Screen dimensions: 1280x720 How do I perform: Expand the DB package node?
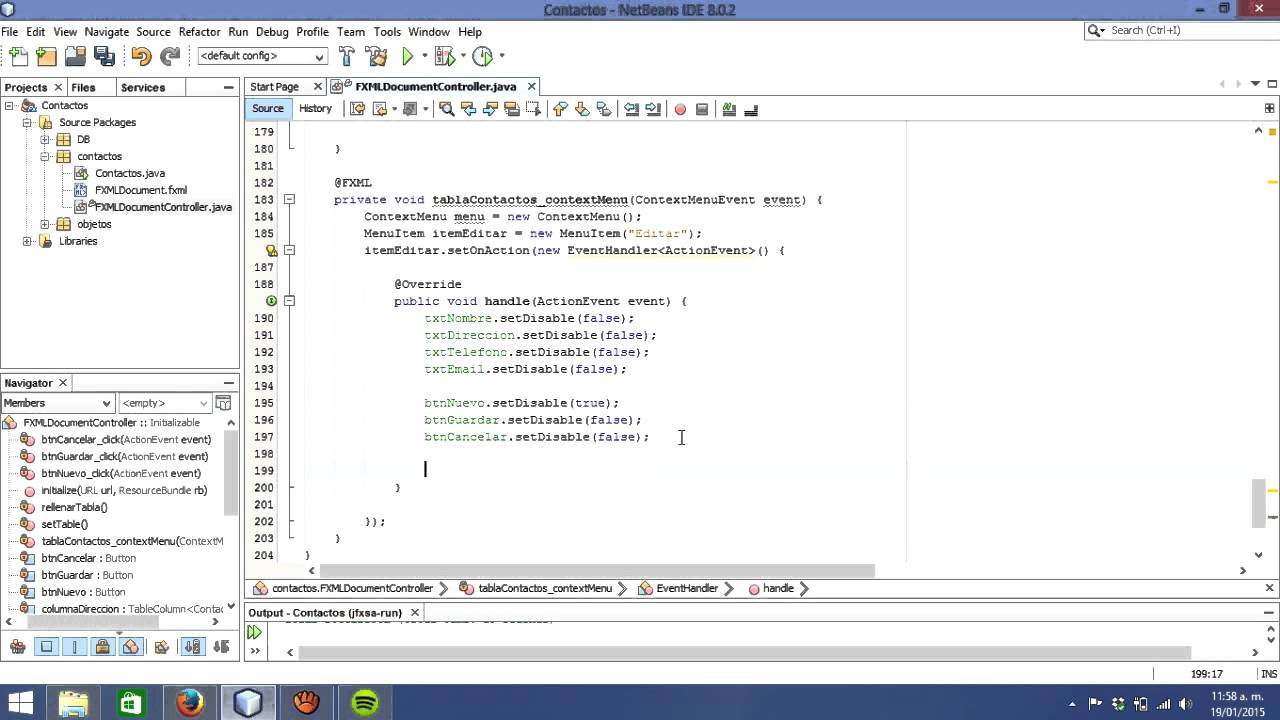(45, 139)
